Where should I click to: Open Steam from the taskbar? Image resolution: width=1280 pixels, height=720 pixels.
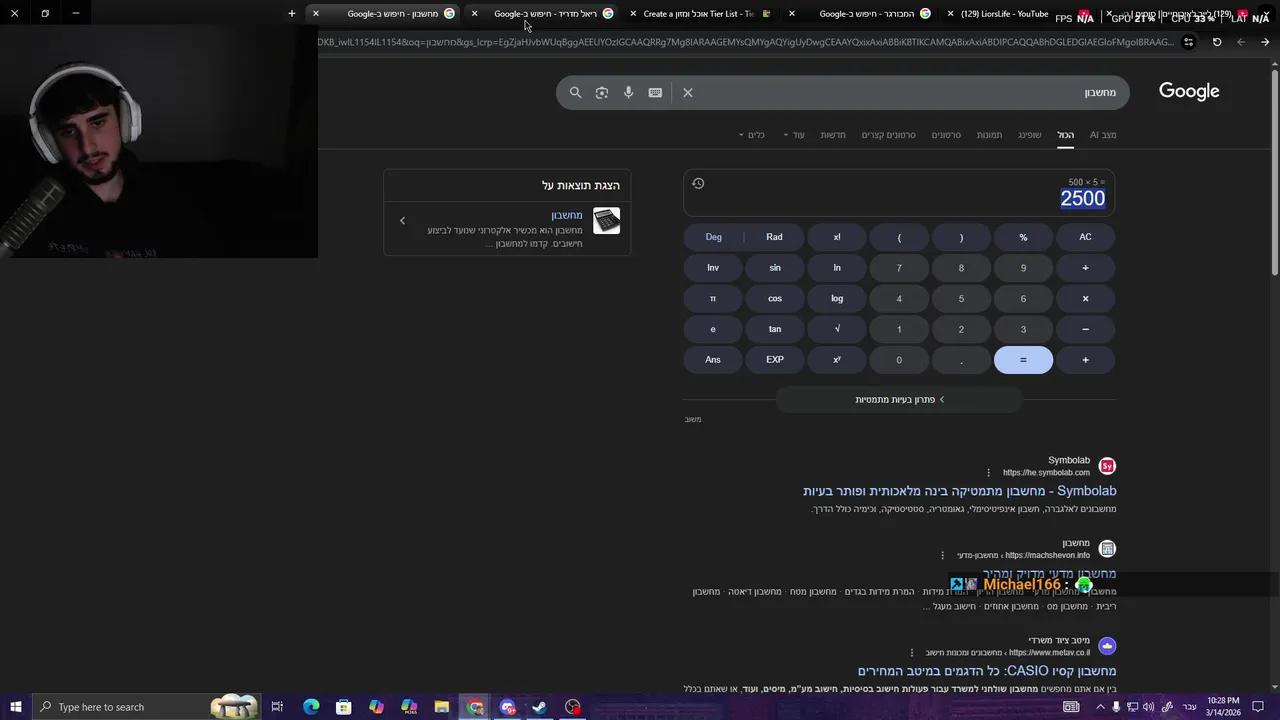click(x=539, y=707)
